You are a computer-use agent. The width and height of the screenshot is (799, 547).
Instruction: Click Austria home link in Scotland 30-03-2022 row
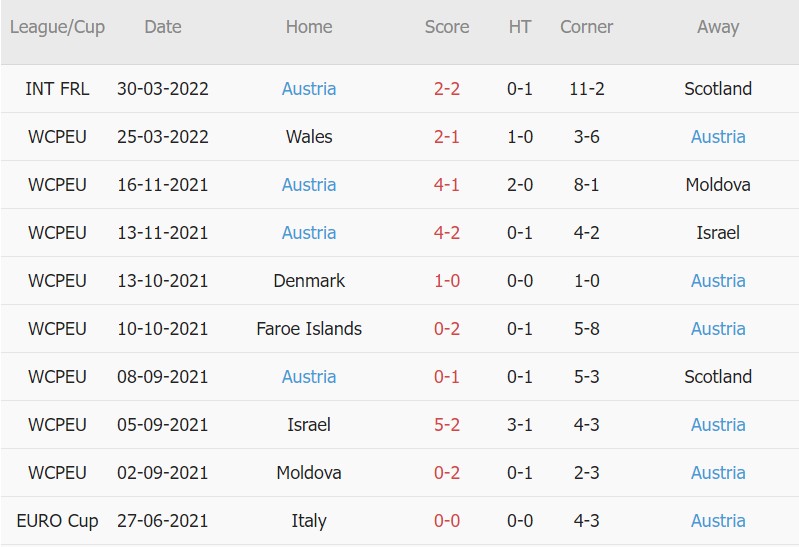(x=309, y=89)
